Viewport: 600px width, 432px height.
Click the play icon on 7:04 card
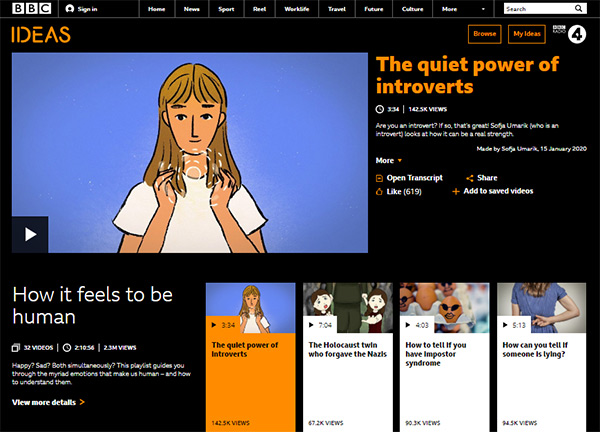click(x=311, y=325)
